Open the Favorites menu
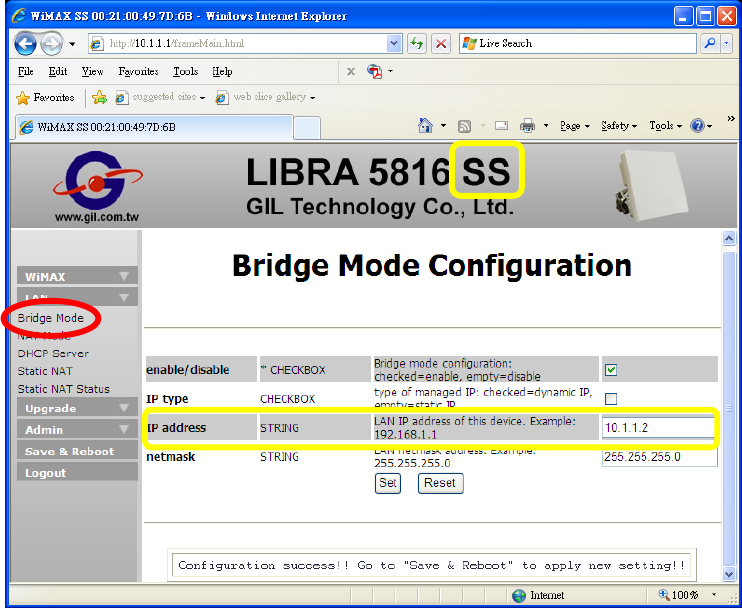The height and width of the screenshot is (608, 742). coord(138,71)
